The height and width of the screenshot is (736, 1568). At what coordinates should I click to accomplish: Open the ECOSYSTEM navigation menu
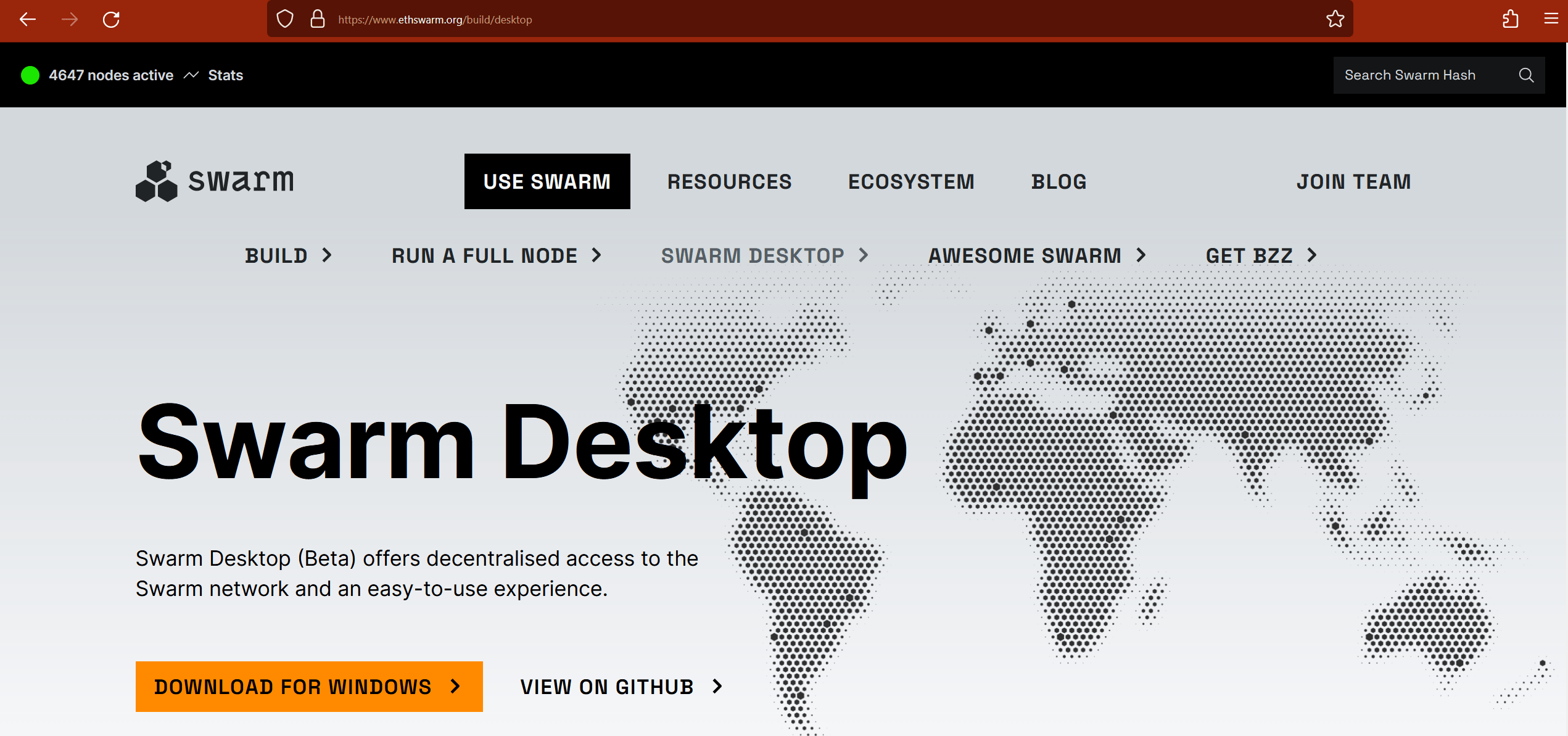pyautogui.click(x=911, y=182)
